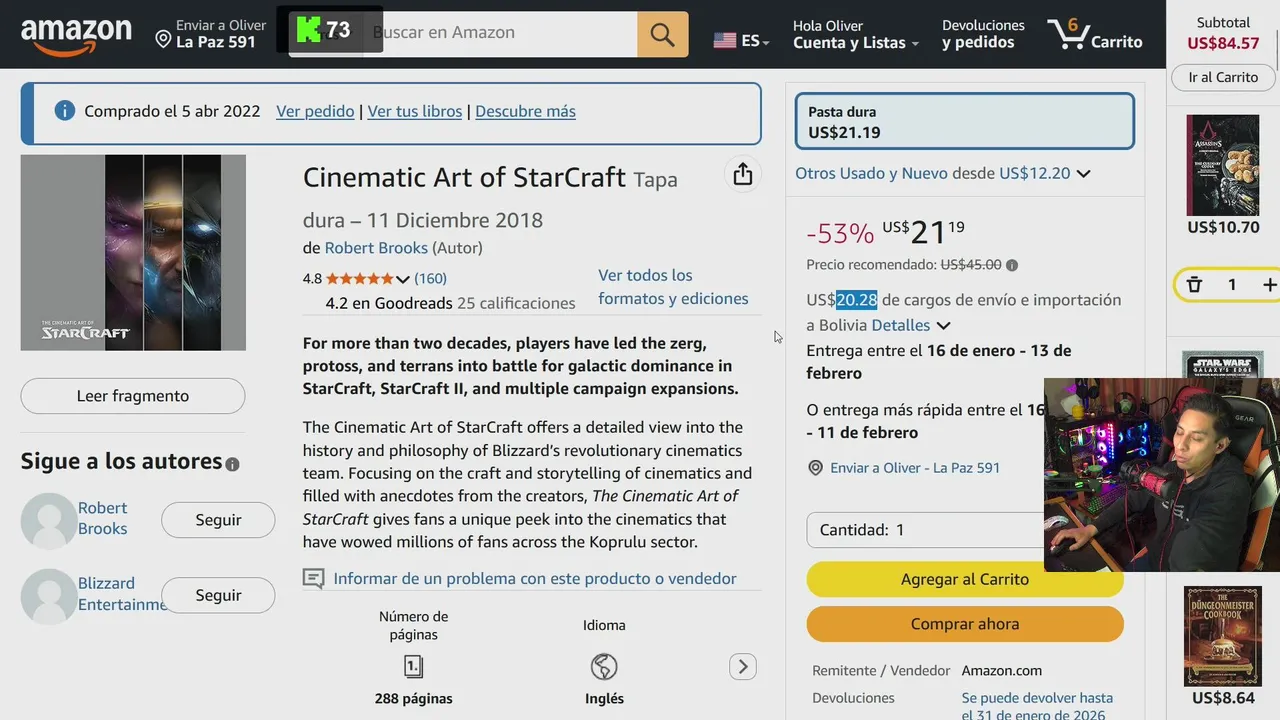Image resolution: width=1280 pixels, height=720 pixels.
Task: Go to Devoluciones y pedidos
Action: tap(983, 34)
